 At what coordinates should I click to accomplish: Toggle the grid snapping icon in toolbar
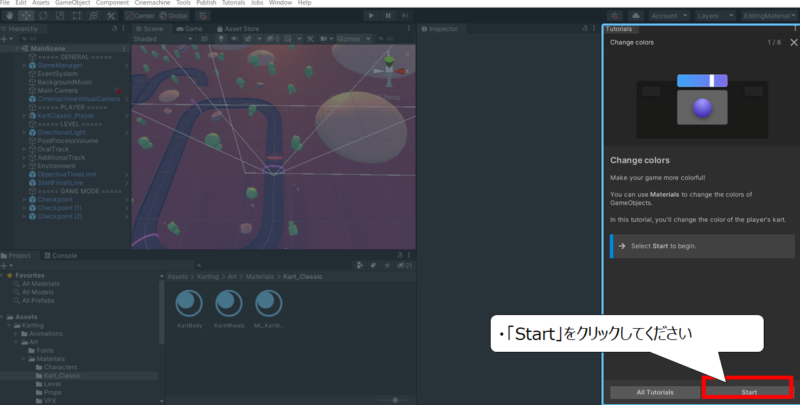pos(203,16)
